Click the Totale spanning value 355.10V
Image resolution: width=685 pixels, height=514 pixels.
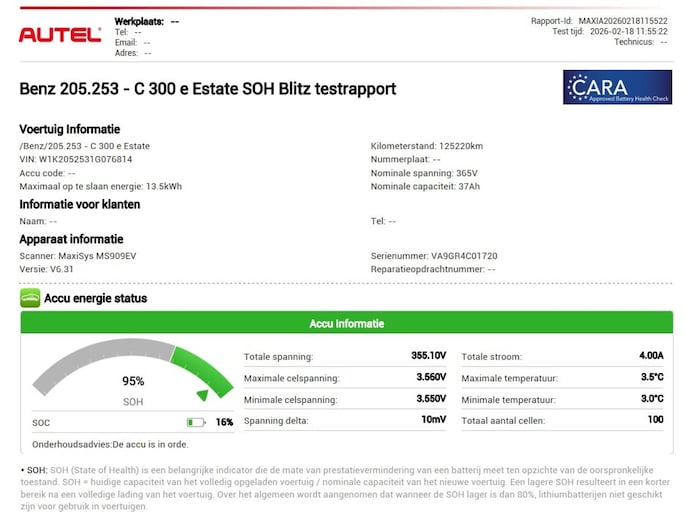pyautogui.click(x=429, y=356)
